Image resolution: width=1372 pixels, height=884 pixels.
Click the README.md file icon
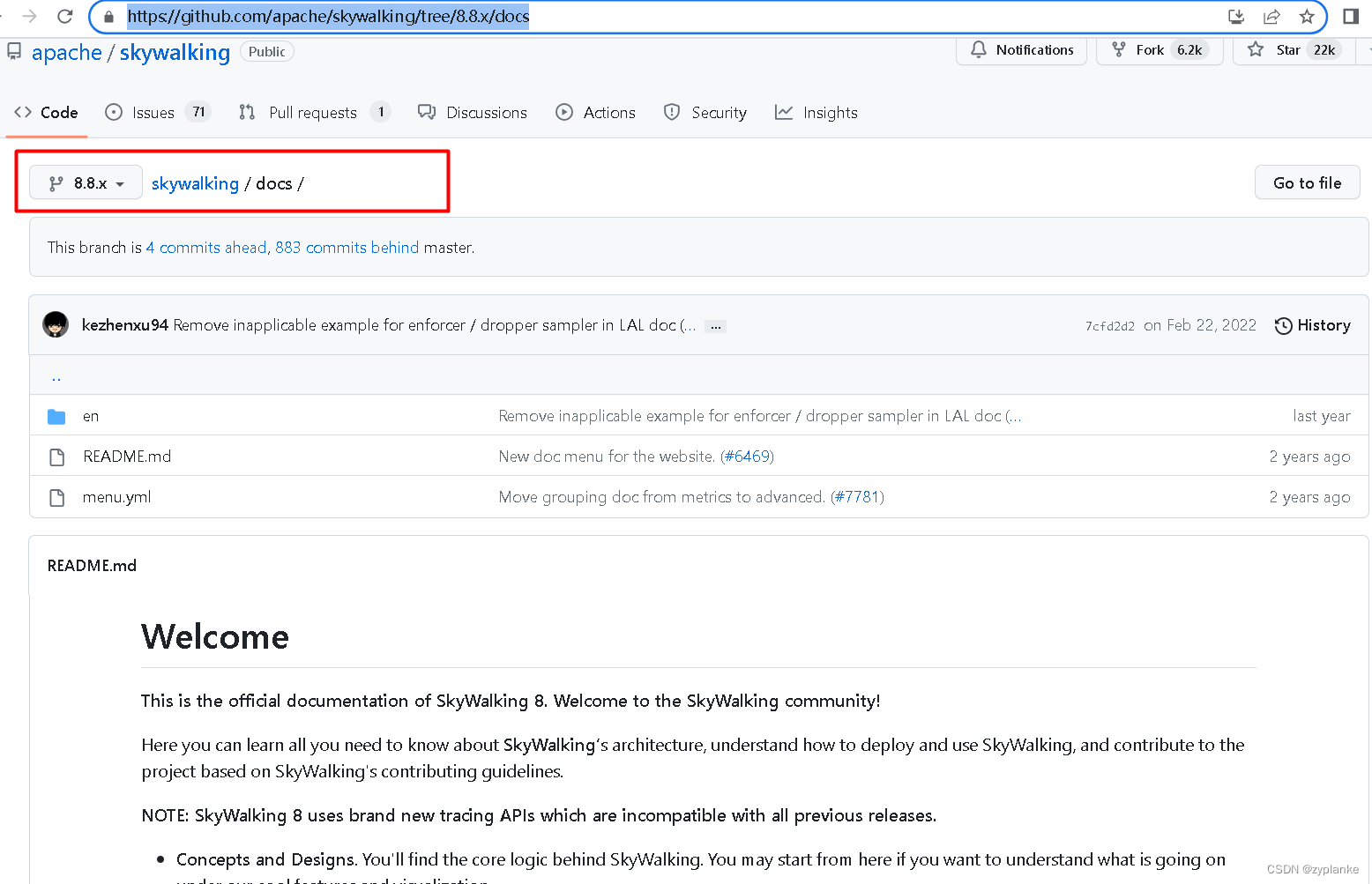[56, 456]
